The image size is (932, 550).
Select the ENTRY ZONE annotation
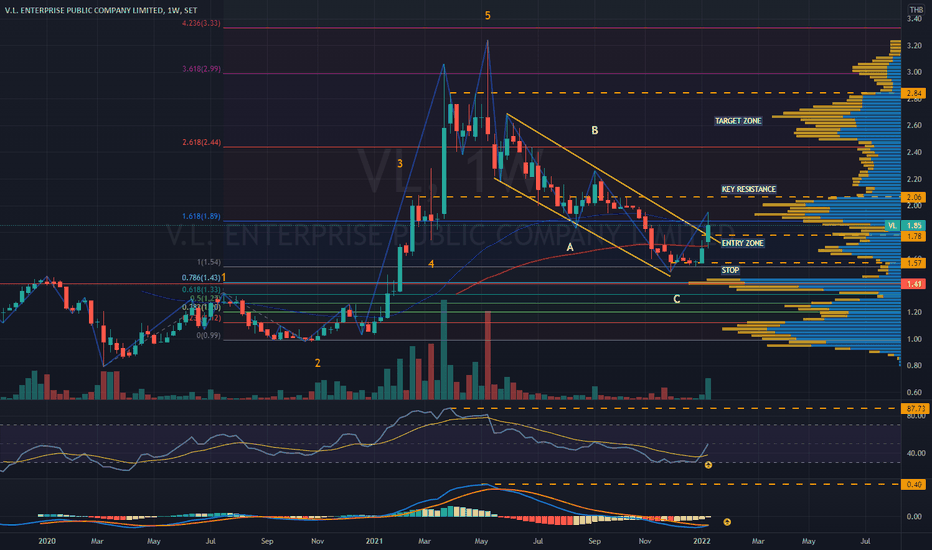(742, 243)
